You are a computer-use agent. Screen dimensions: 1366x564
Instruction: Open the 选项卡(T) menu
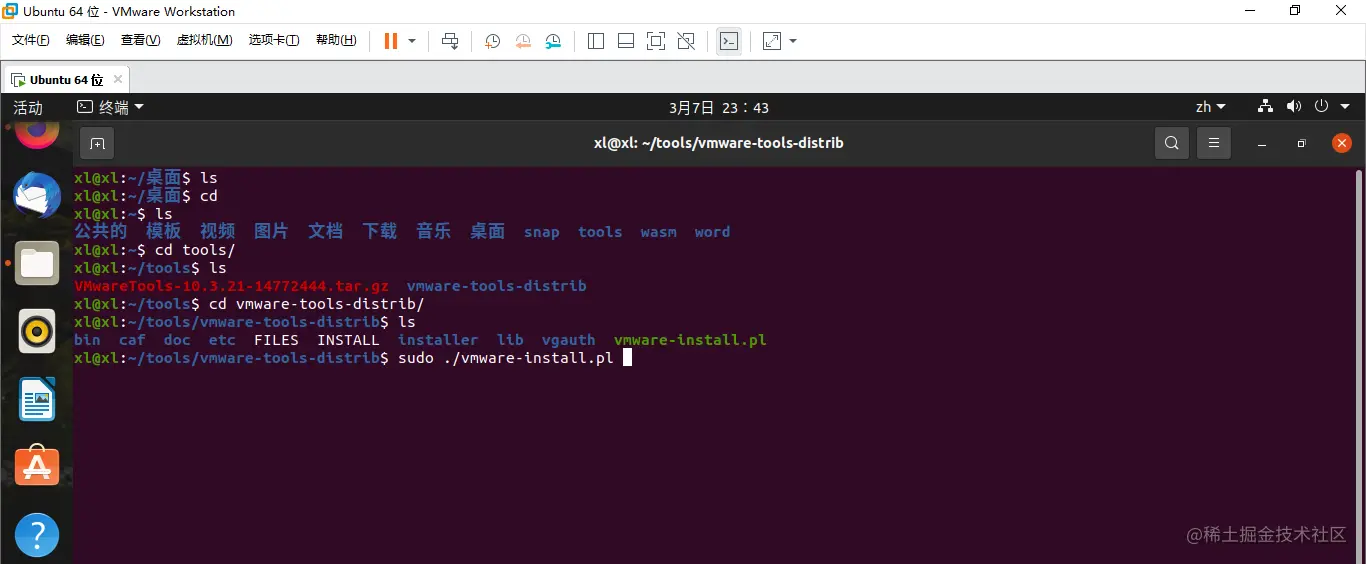coord(274,40)
